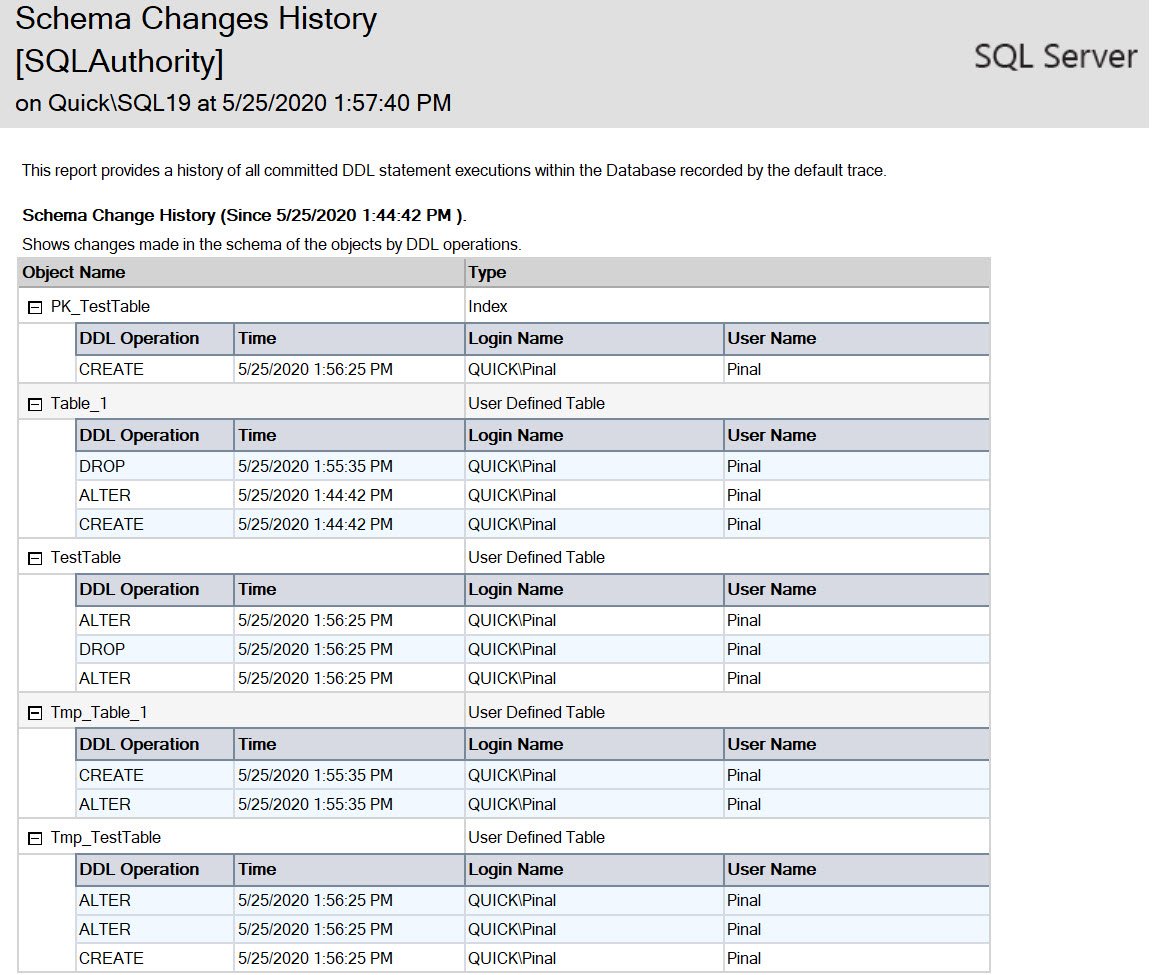Click the Schema Changes History title
Viewport: 1159px width, 975px height.
196,18
